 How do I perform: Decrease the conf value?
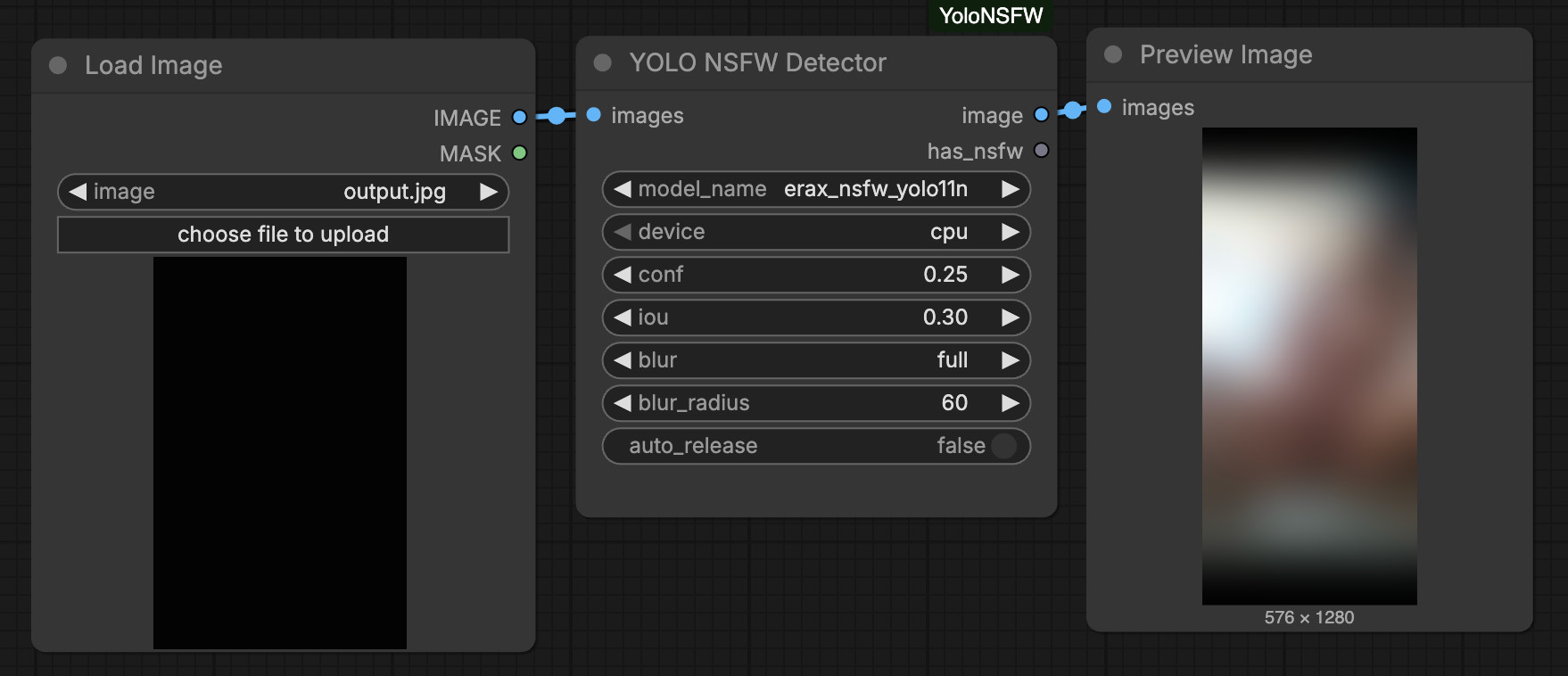(x=623, y=275)
